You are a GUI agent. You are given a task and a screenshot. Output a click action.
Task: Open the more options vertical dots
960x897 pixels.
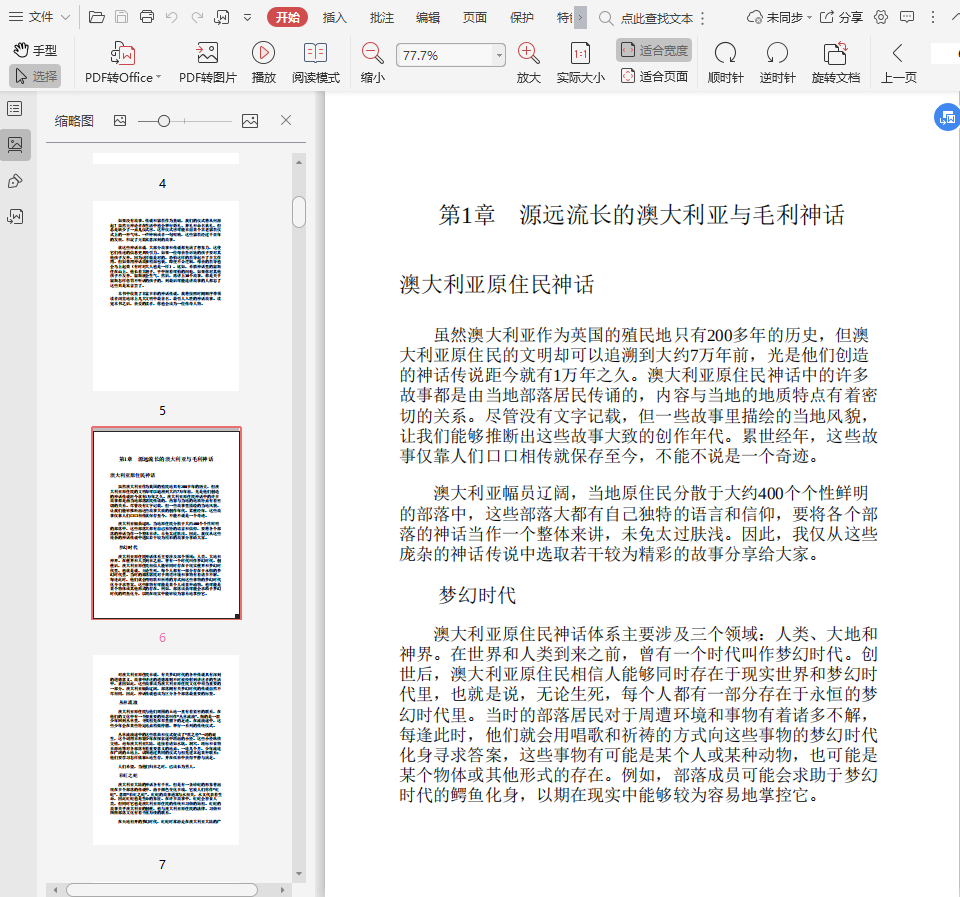pyautogui.click(x=932, y=17)
